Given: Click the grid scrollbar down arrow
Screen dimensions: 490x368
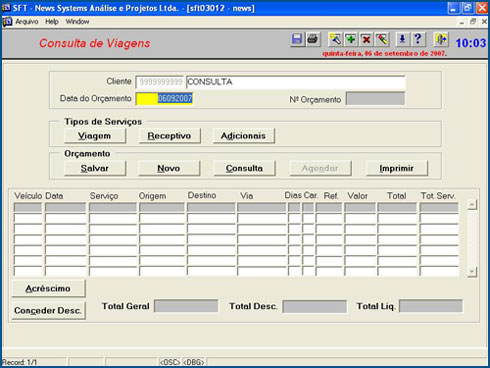Looking at the screenshot, I should (472, 272).
